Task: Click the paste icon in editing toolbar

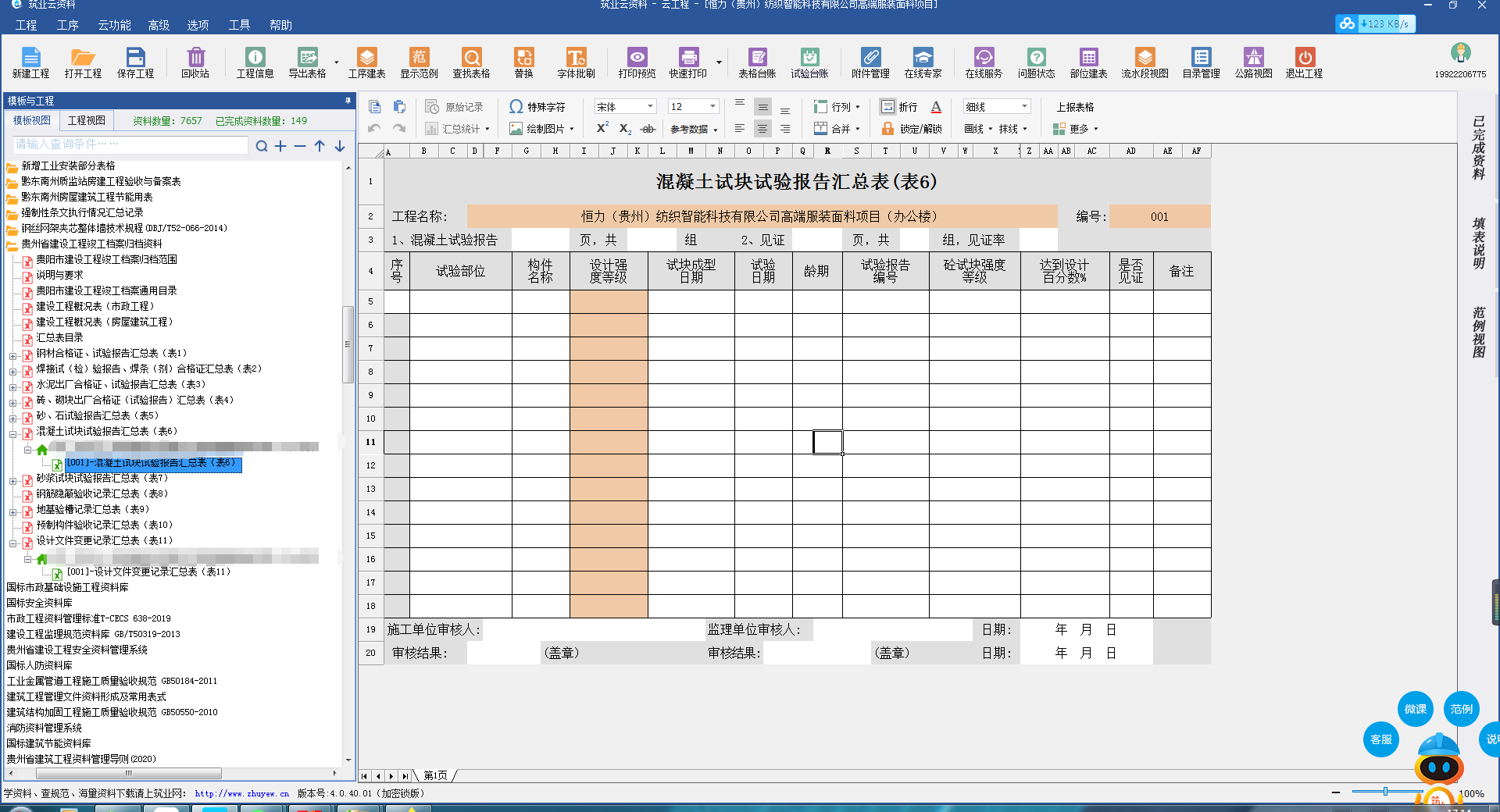Action: pyautogui.click(x=399, y=107)
